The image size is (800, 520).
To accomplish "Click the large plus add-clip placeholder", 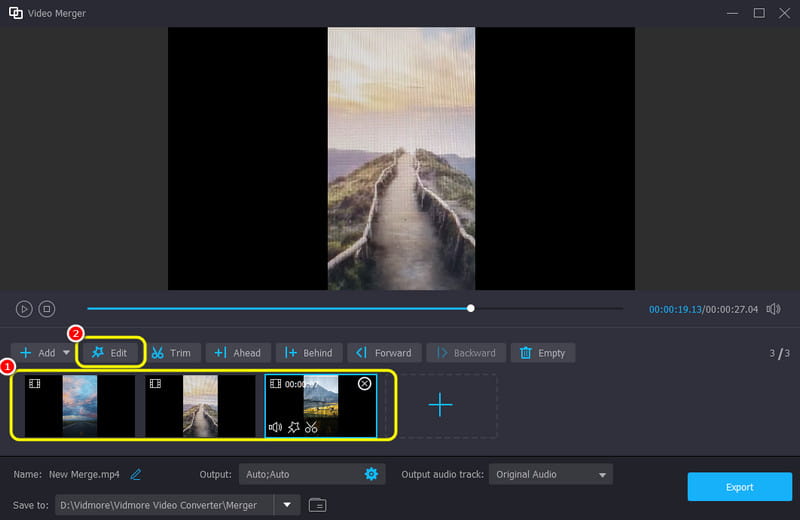I will pyautogui.click(x=441, y=405).
